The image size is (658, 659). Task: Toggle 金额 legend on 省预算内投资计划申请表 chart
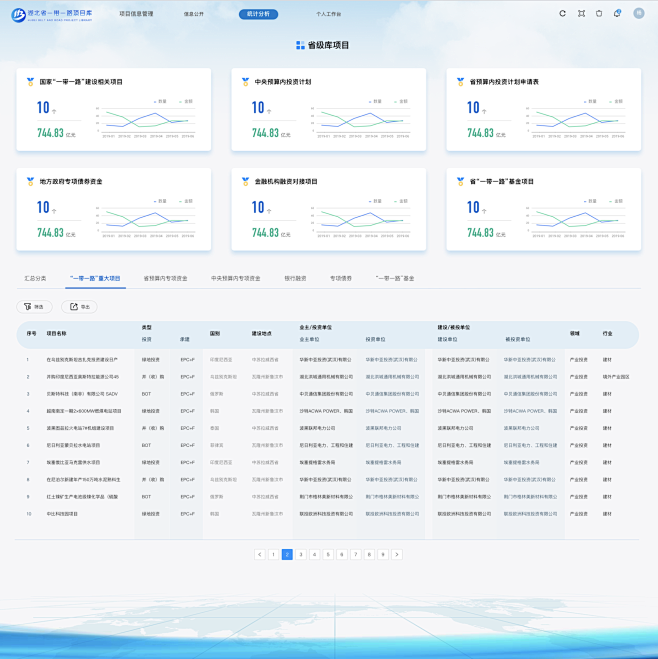pos(616,101)
